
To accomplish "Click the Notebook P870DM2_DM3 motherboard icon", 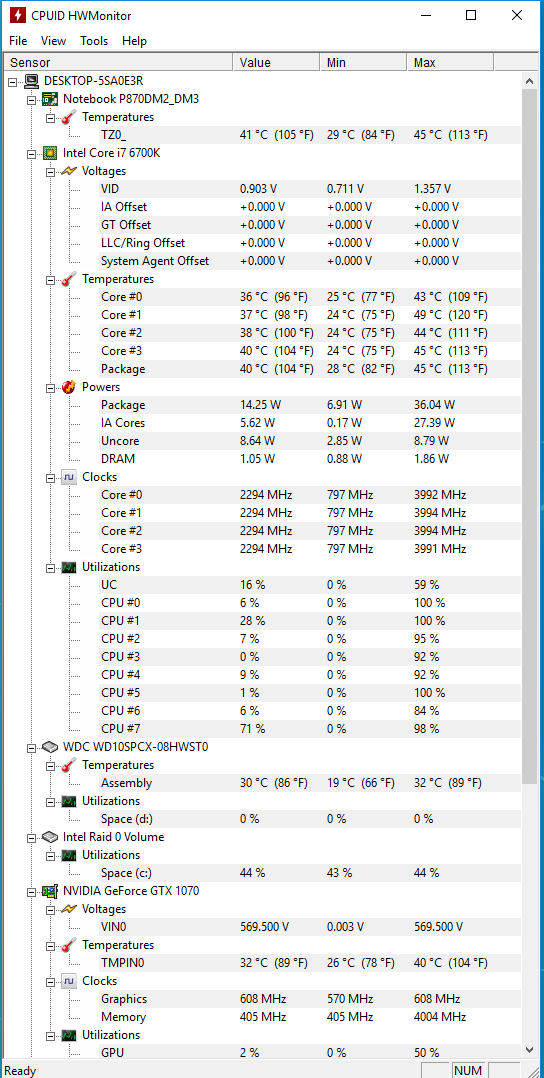I will pos(50,99).
